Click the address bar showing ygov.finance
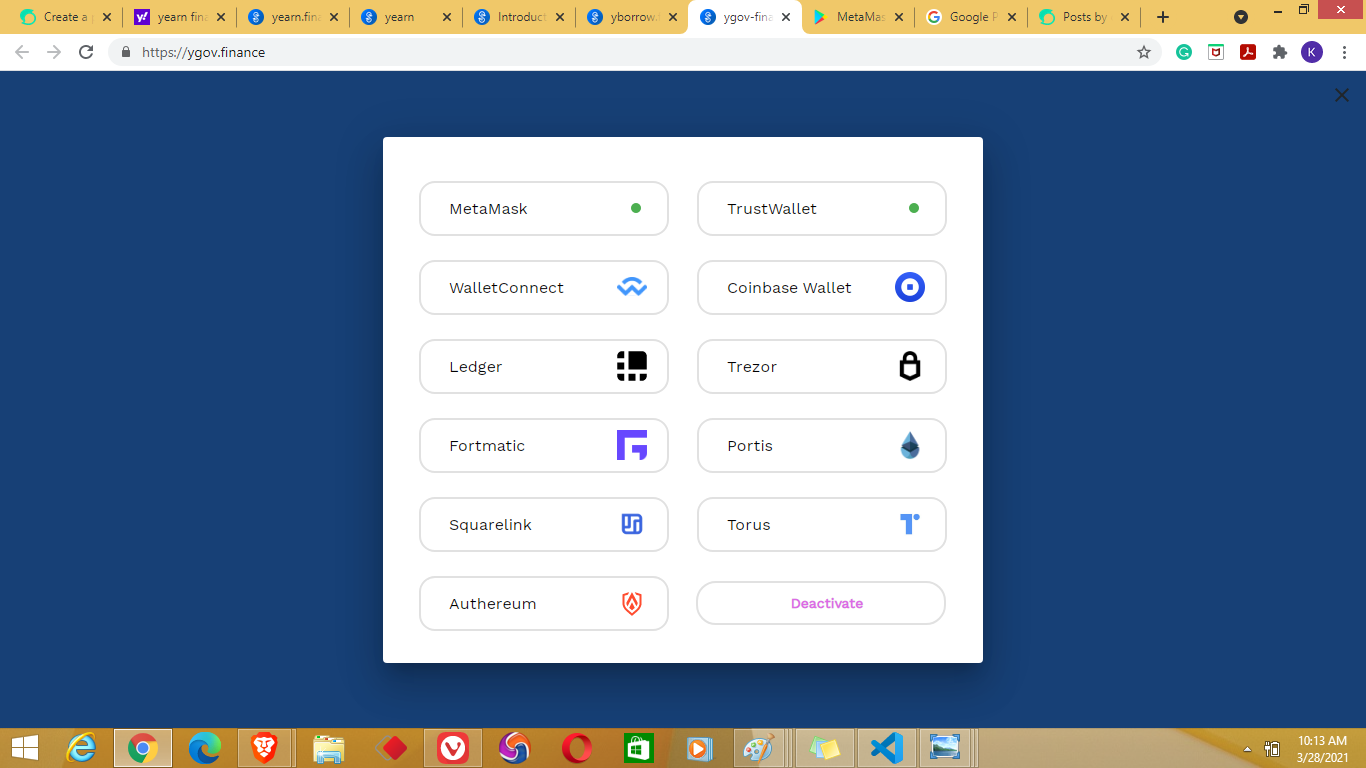Screen dimensions: 1366x768 (x=635, y=52)
